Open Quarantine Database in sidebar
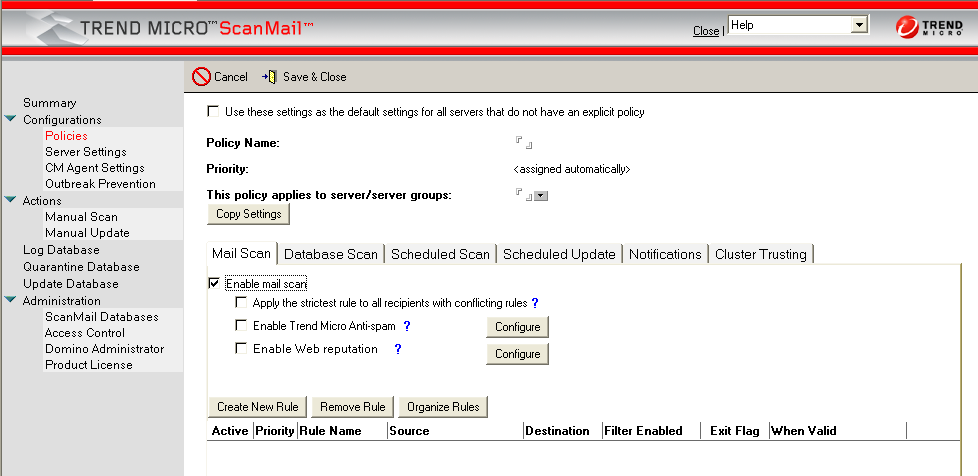 click(x=81, y=267)
